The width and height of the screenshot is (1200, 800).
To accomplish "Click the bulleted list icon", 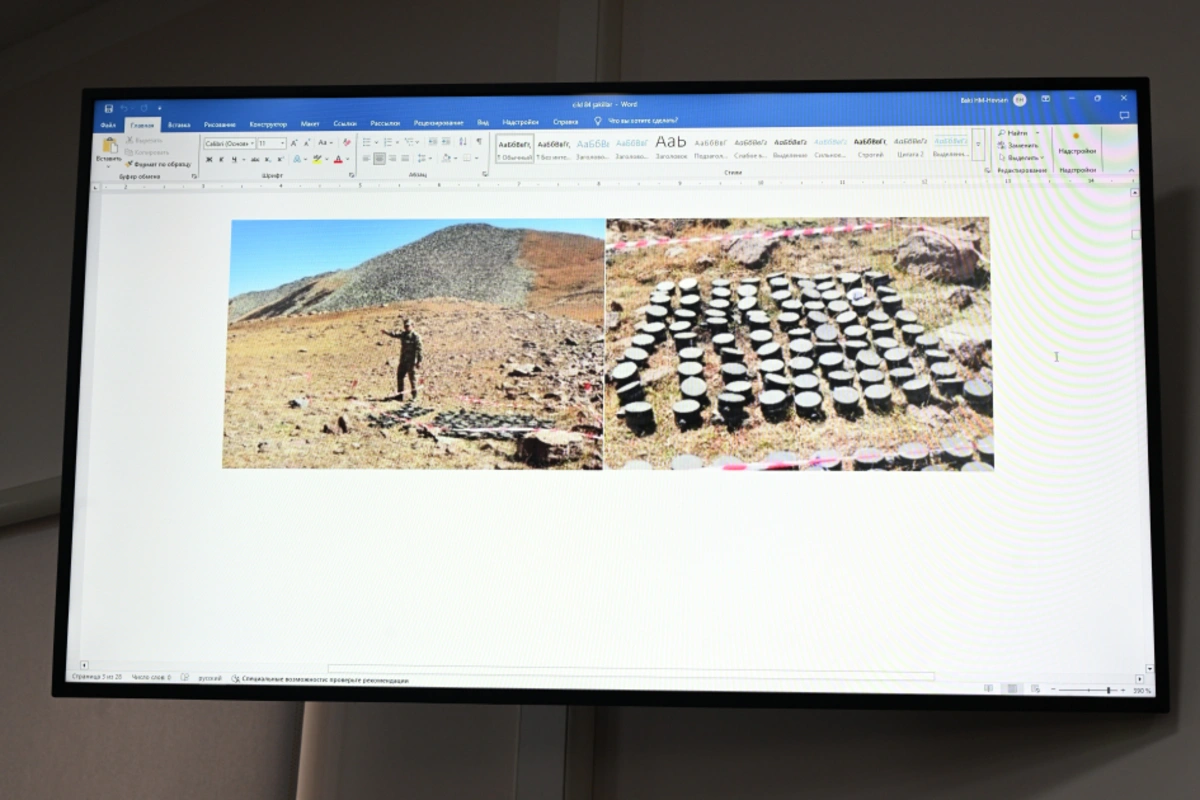I will [367, 142].
